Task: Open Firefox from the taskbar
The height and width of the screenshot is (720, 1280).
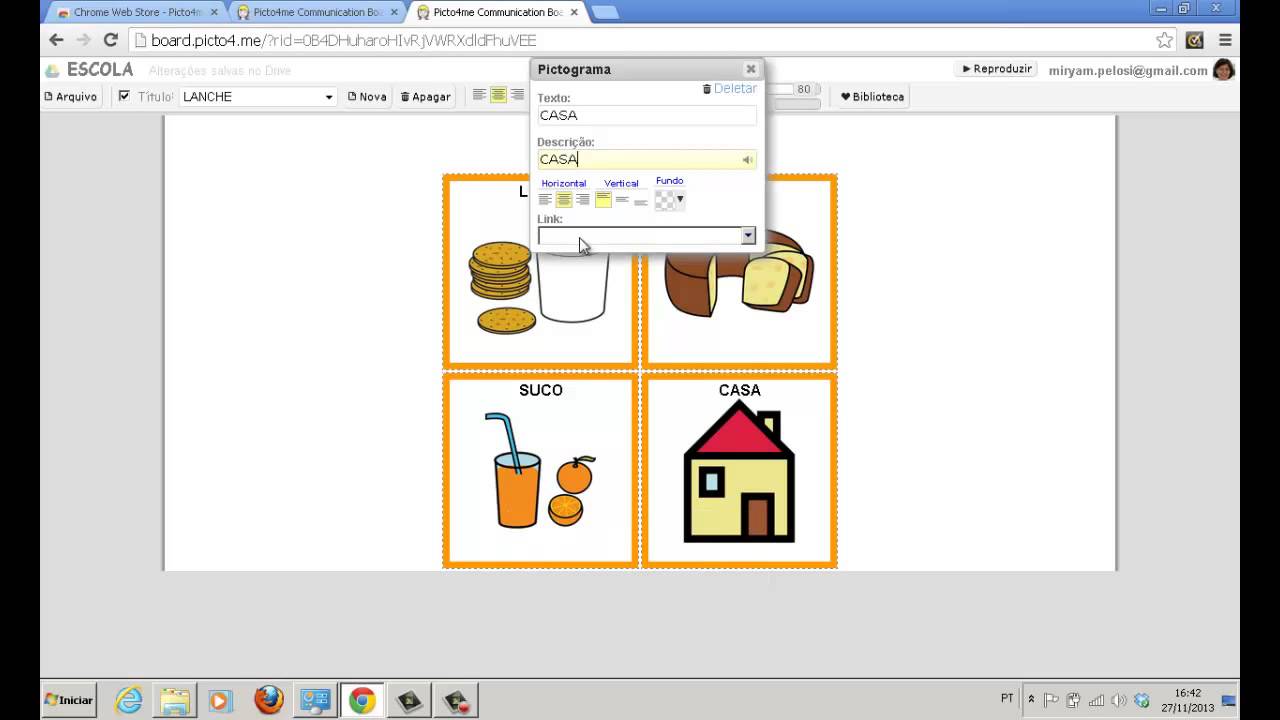Action: point(268,700)
